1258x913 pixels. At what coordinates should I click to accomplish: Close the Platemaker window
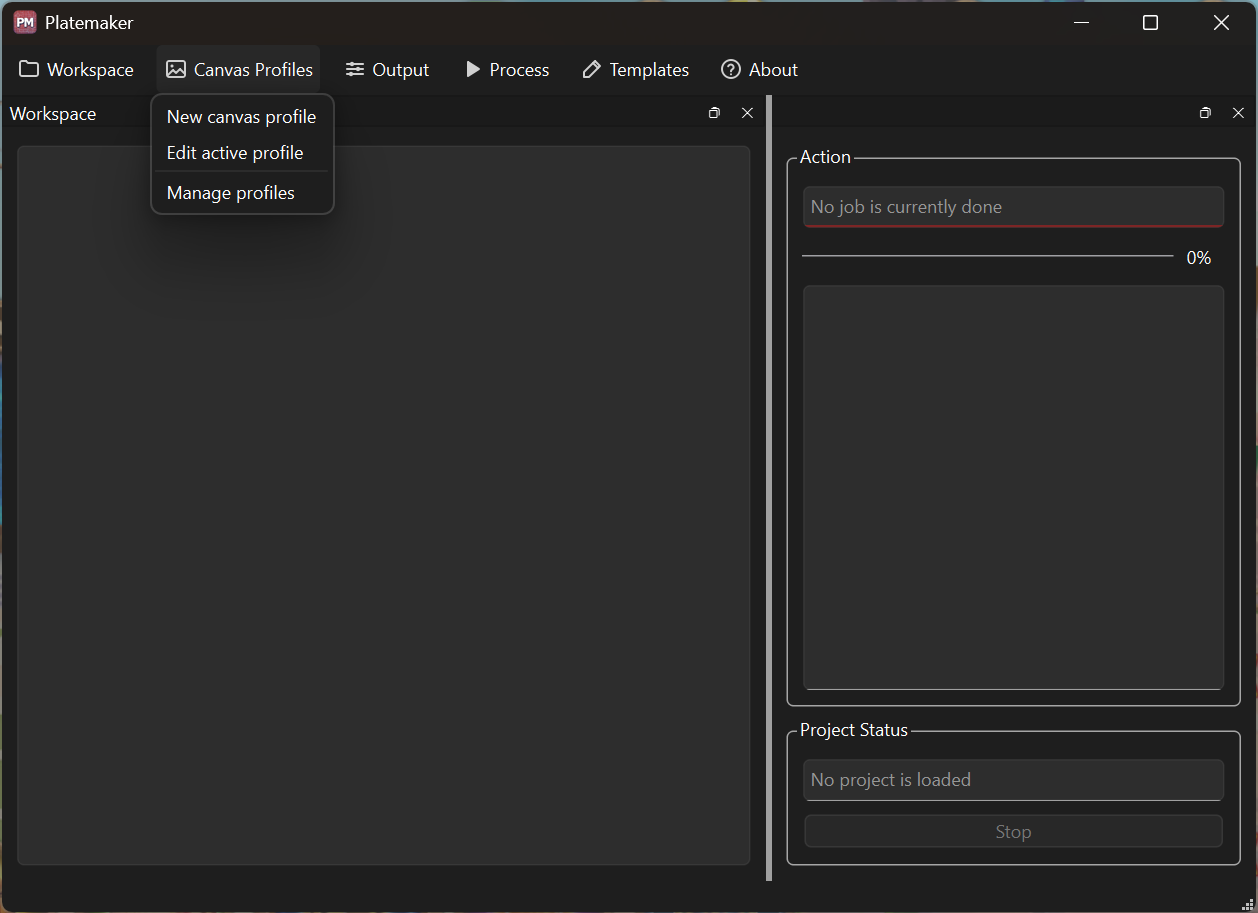click(x=1221, y=22)
